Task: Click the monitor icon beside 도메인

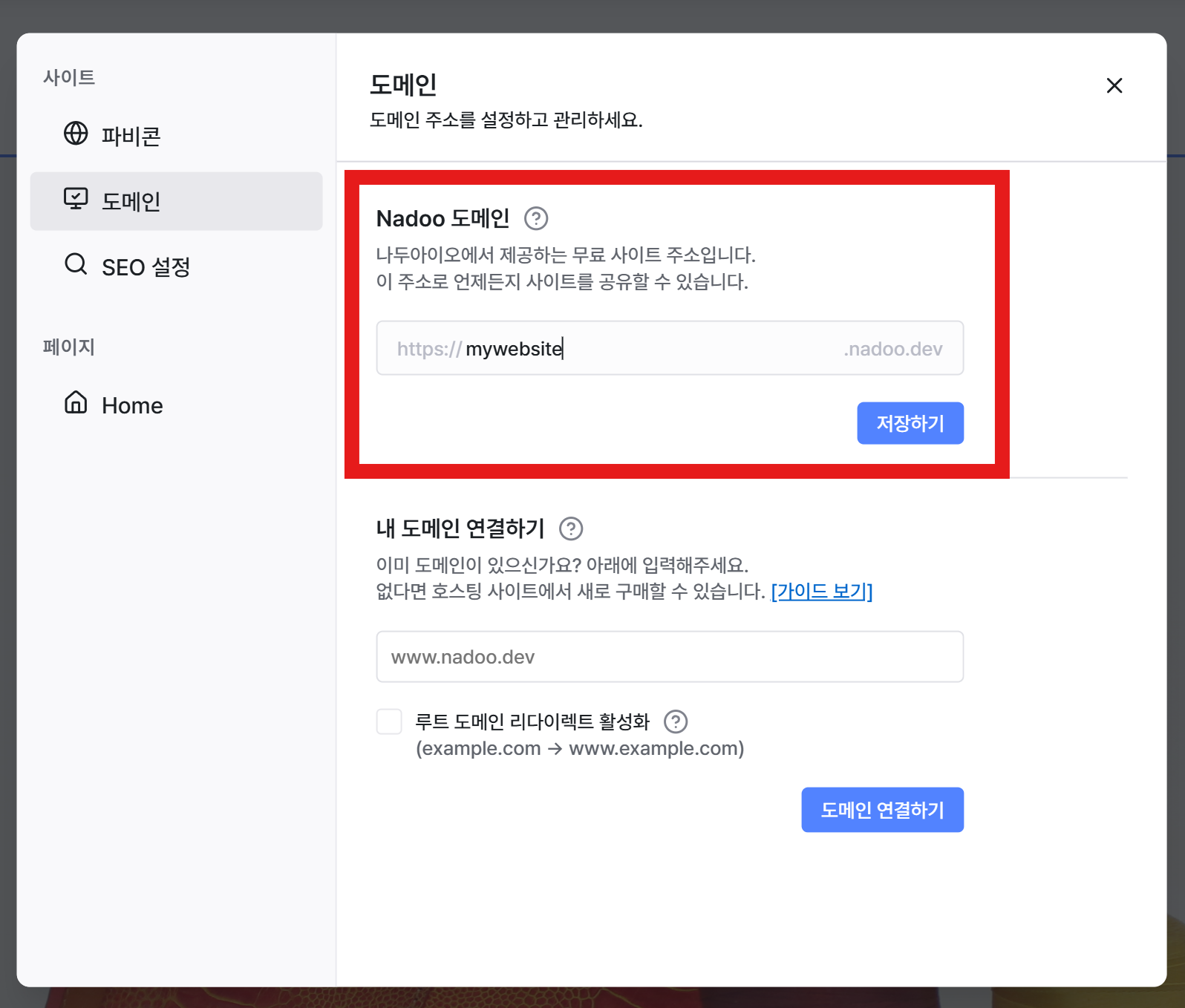Action: pos(76,199)
